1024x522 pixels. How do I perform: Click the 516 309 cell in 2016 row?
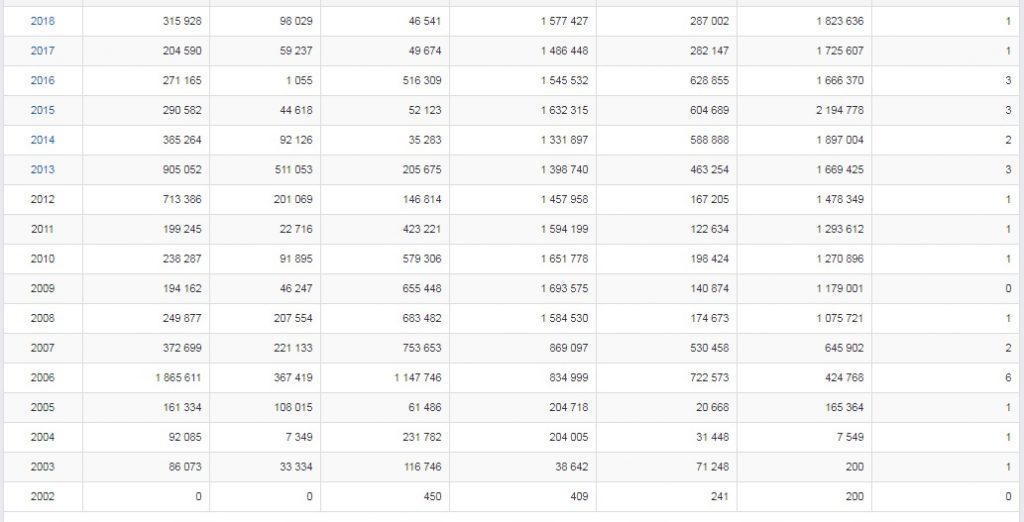tap(422, 80)
